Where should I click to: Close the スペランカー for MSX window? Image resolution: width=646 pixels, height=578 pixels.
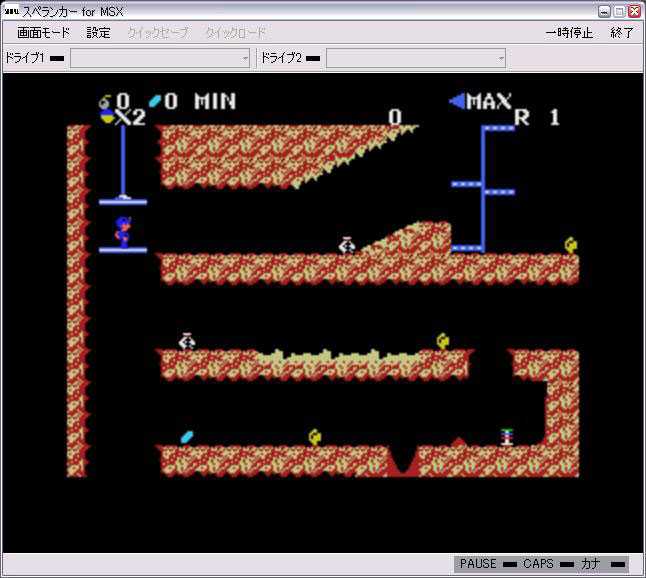click(x=634, y=12)
